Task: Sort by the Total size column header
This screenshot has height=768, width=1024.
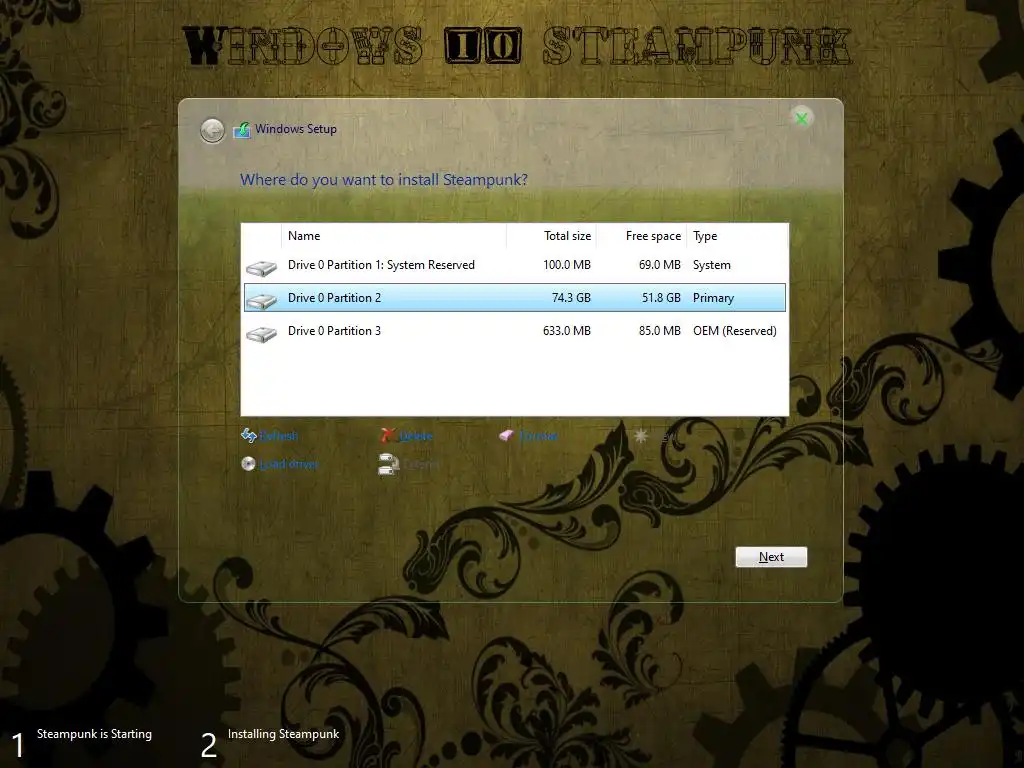Action: point(551,236)
